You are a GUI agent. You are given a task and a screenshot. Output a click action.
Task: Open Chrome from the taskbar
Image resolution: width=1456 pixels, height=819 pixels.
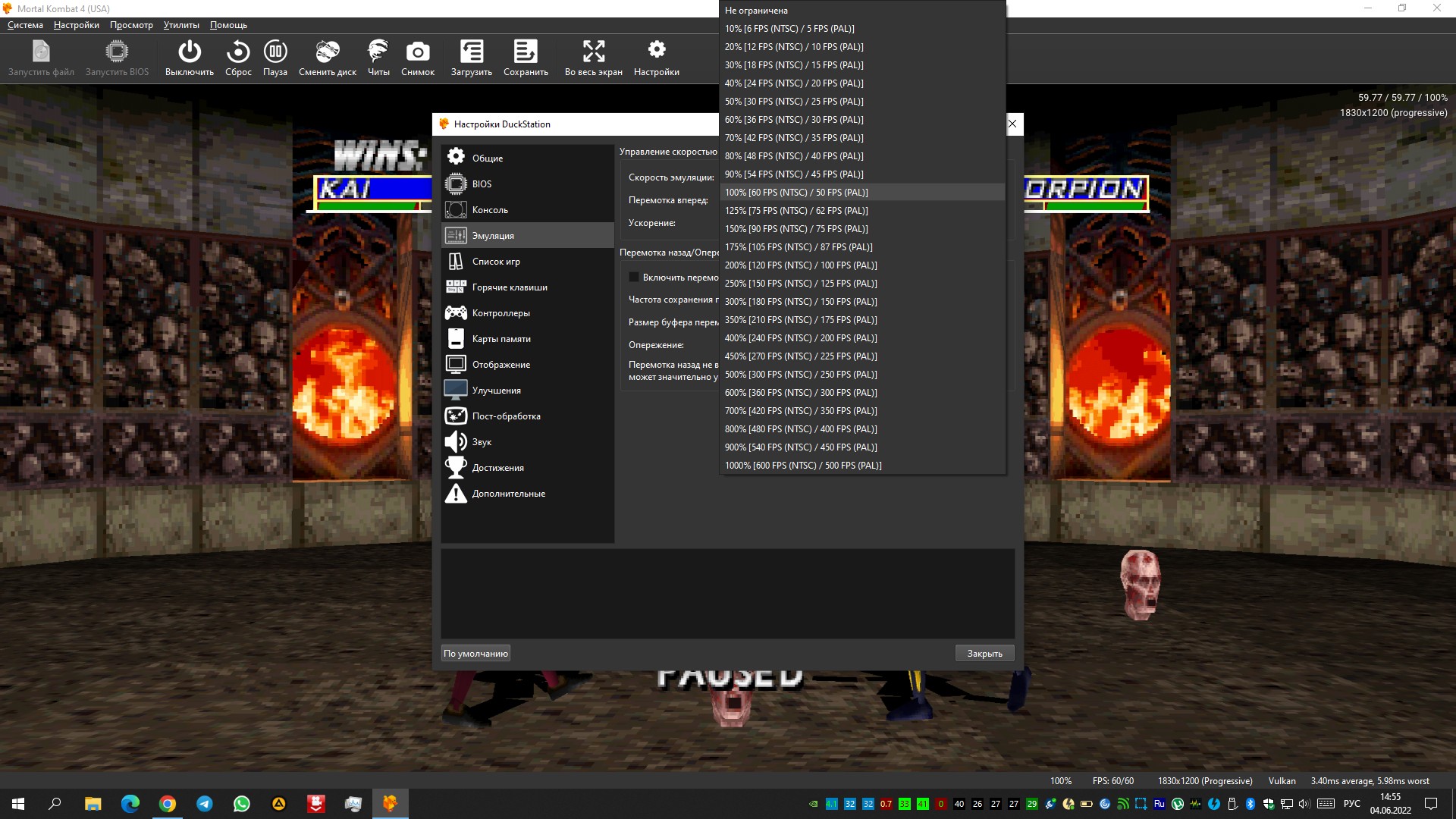[x=168, y=804]
